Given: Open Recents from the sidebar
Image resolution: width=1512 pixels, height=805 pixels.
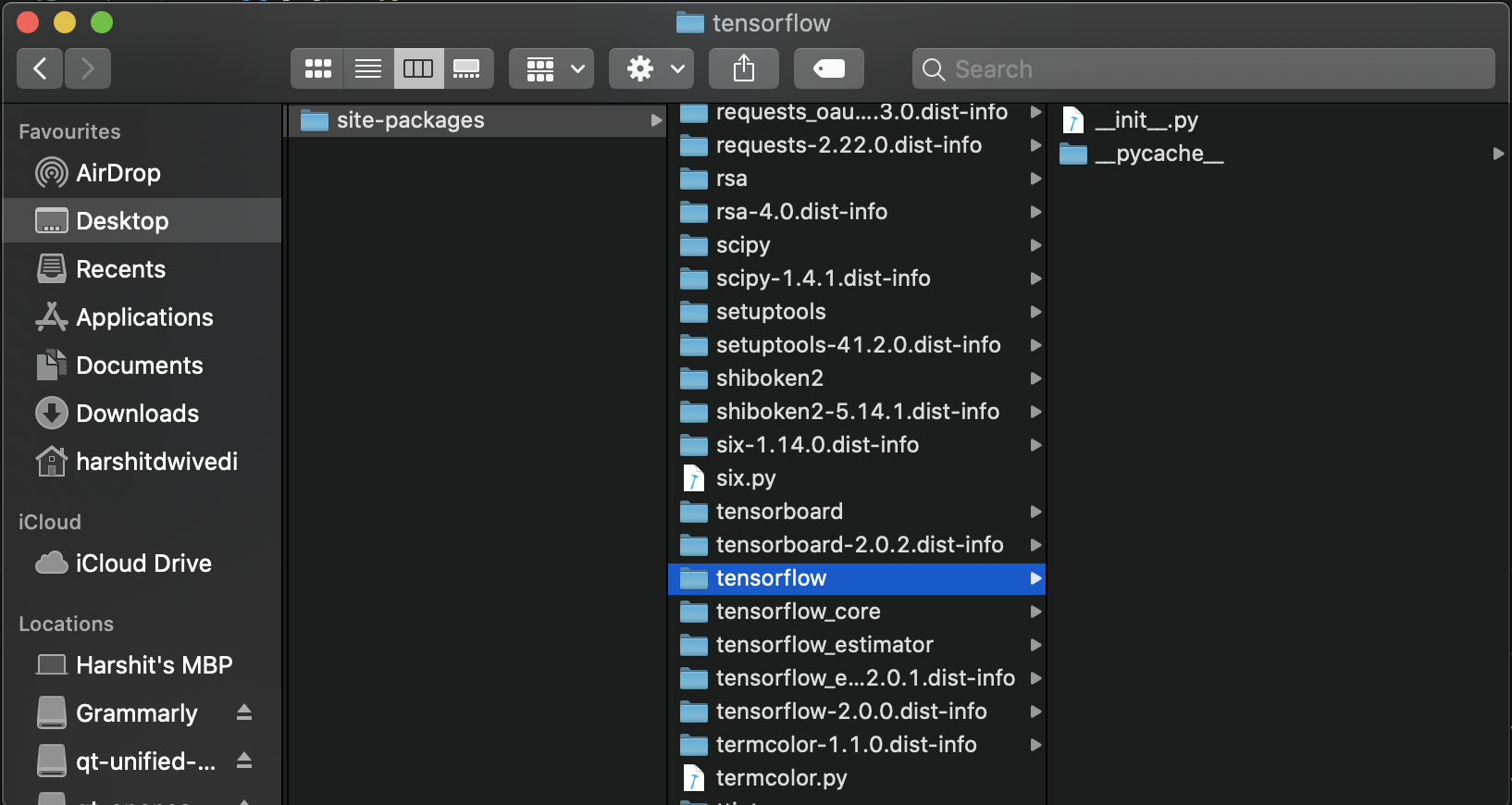Looking at the screenshot, I should 142,269.
